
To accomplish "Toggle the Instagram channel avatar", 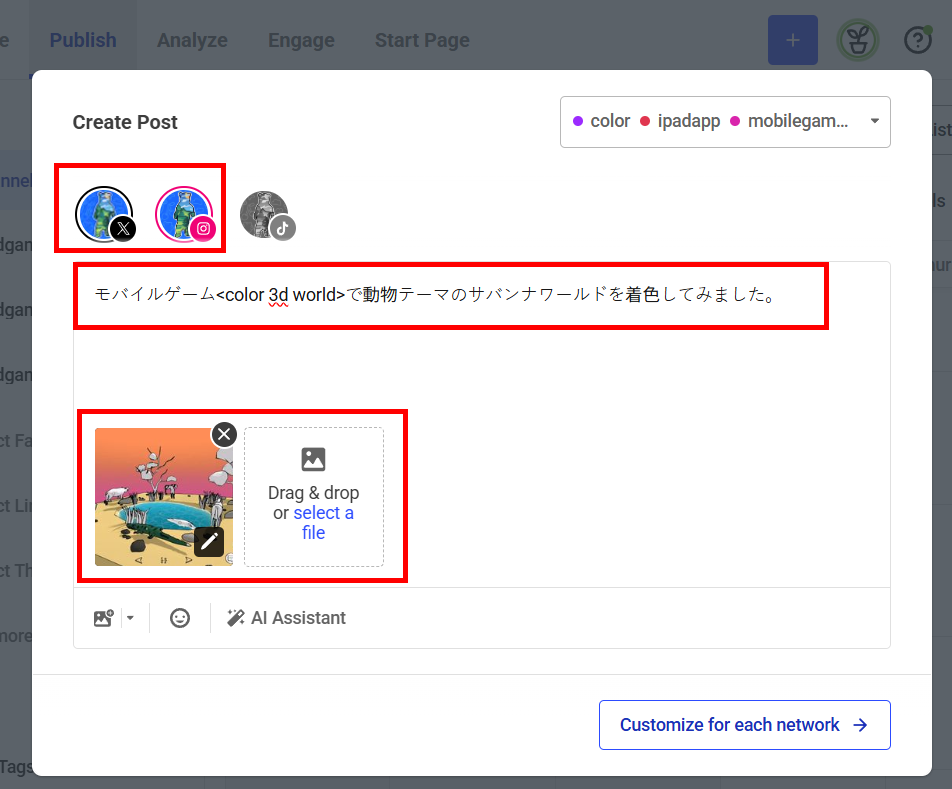I will (x=185, y=214).
